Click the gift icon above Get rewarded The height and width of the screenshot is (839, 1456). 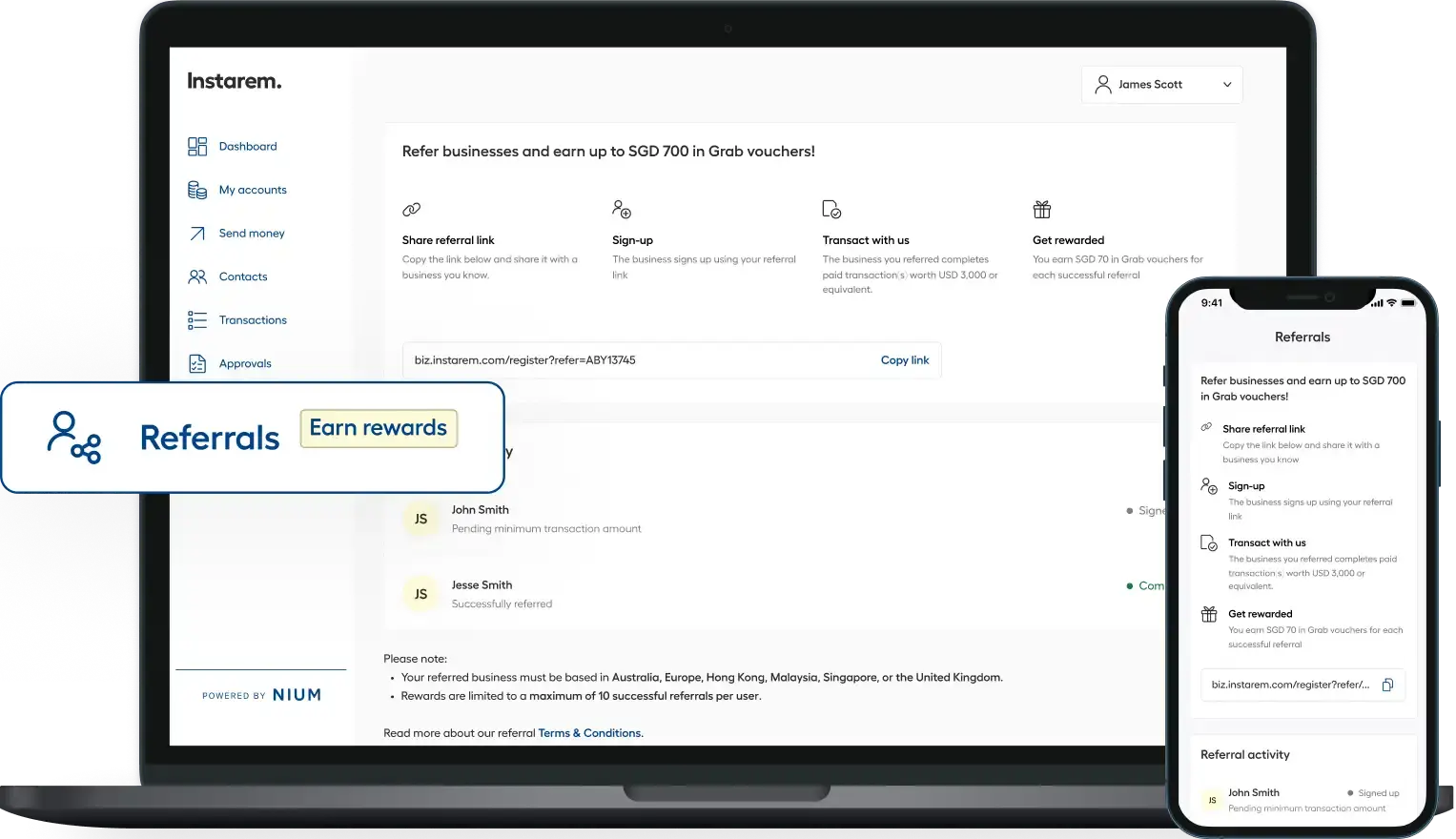pos(1041,209)
